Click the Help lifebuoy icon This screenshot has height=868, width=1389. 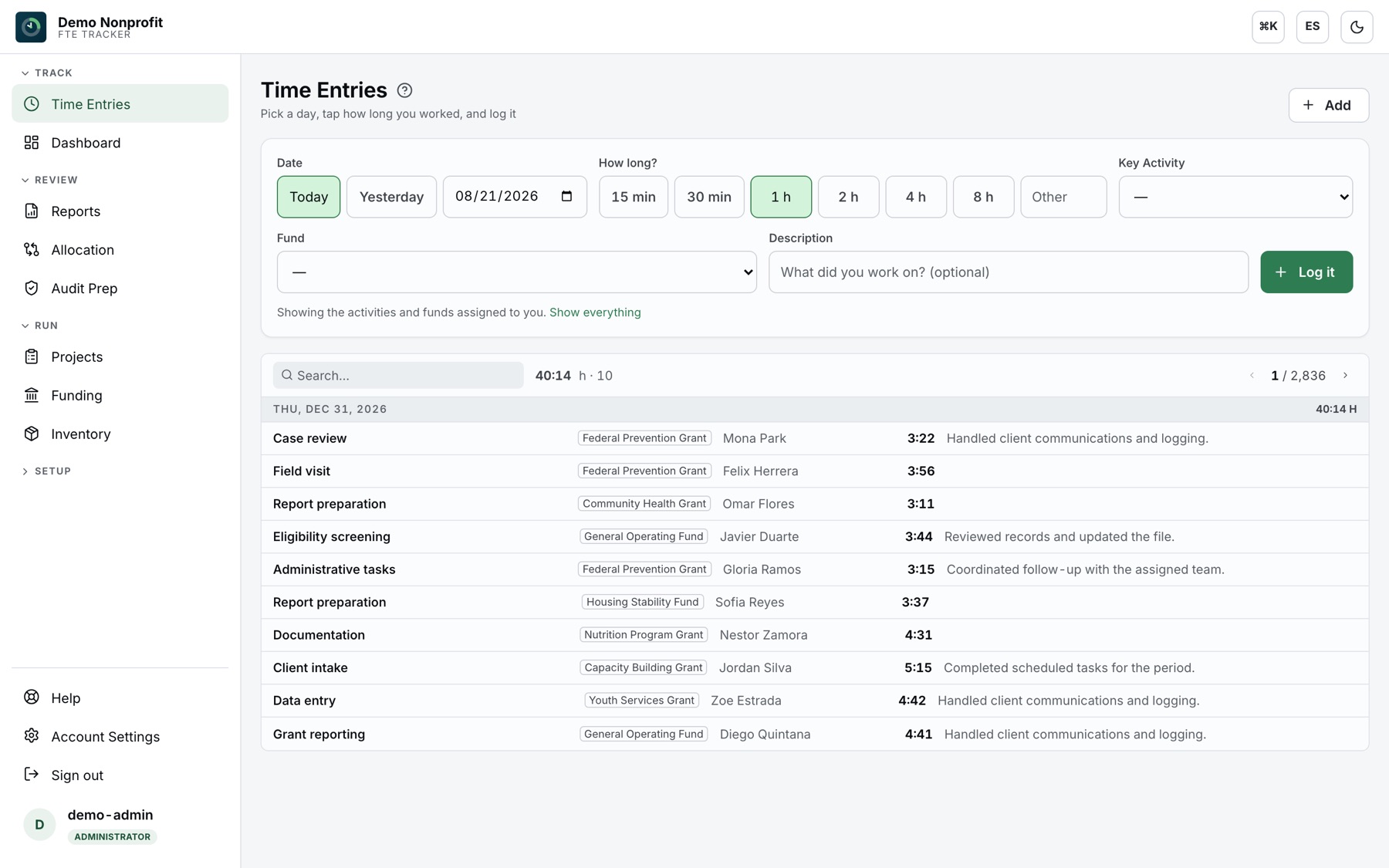point(32,697)
